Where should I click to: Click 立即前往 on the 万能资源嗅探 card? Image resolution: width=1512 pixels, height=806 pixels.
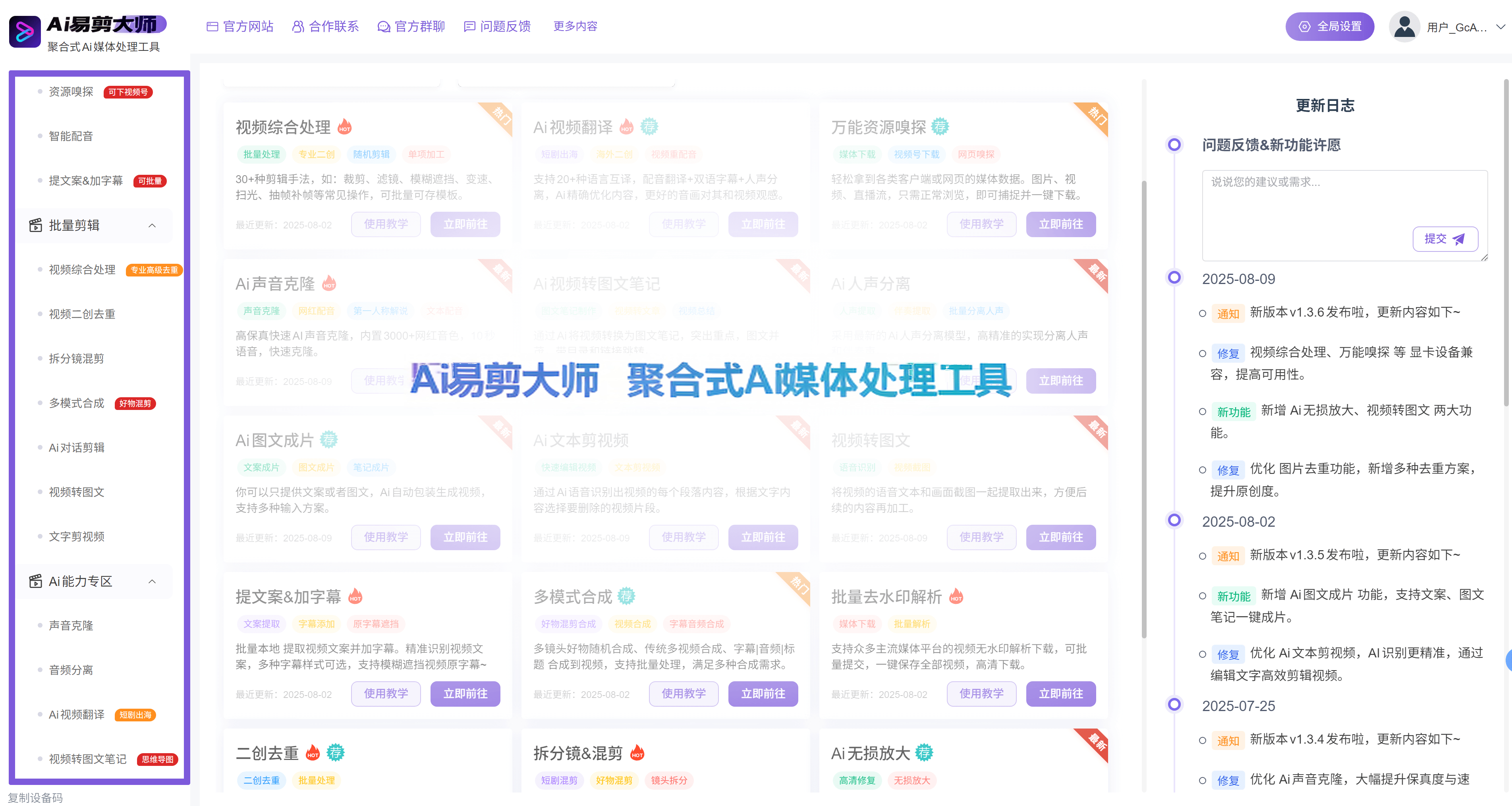coord(1061,224)
